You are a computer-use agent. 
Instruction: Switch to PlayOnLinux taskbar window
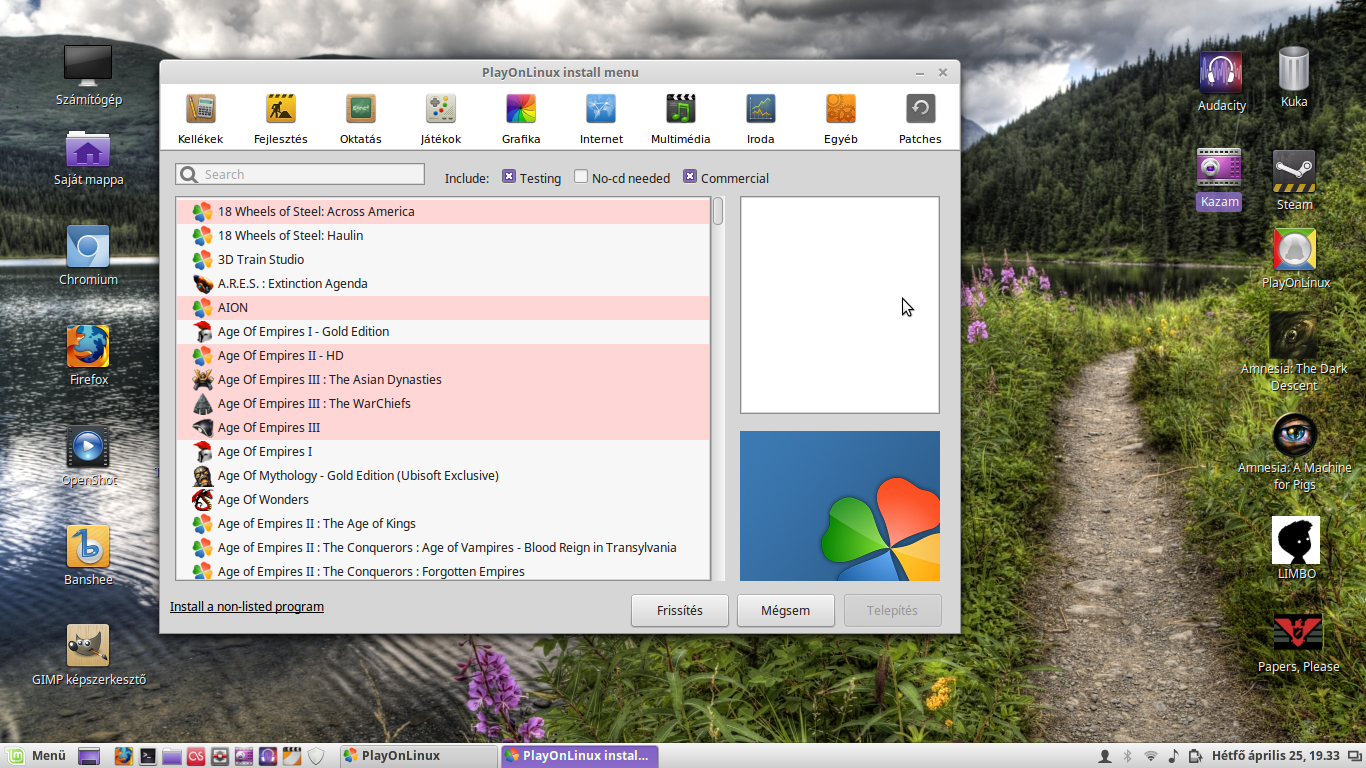(417, 755)
